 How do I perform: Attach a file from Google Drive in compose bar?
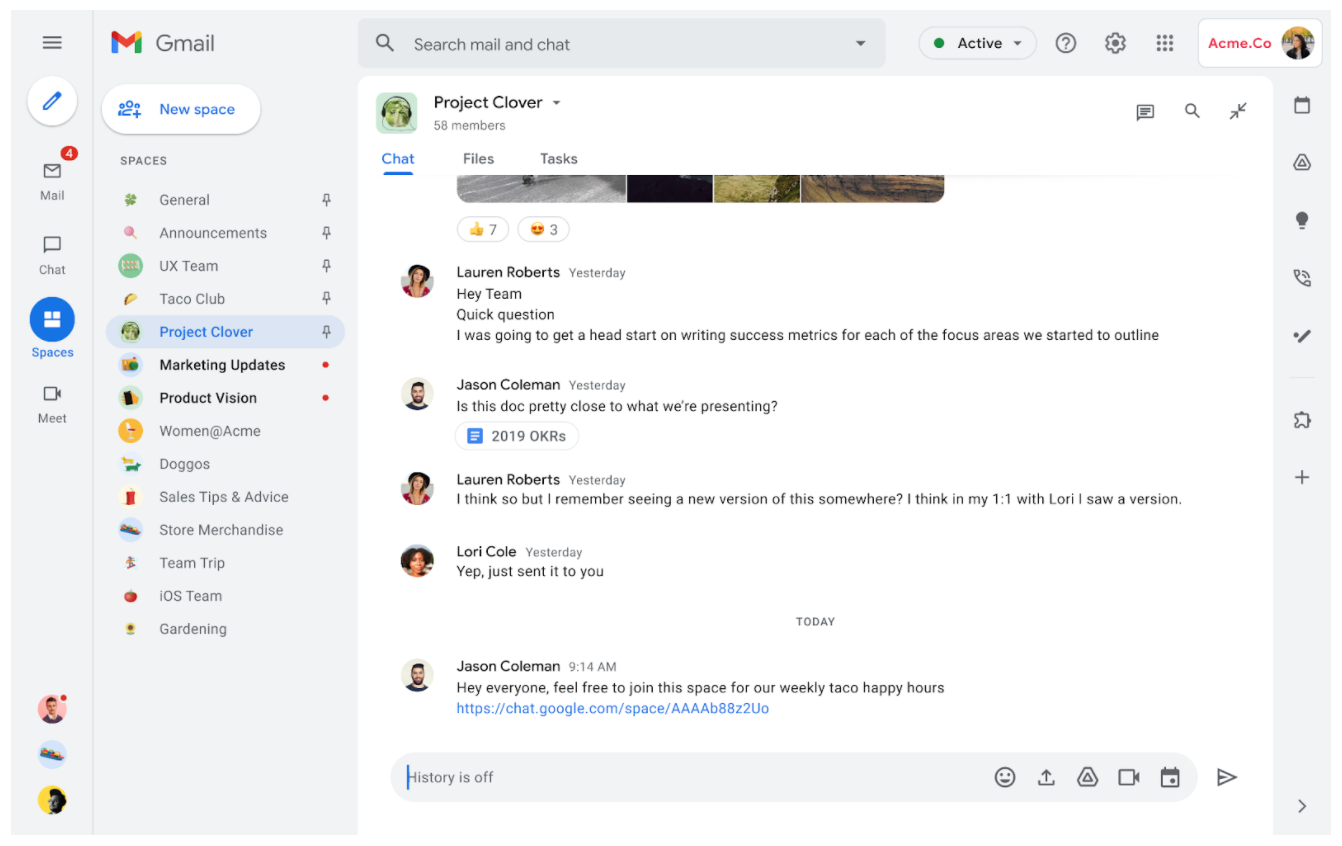(x=1087, y=776)
